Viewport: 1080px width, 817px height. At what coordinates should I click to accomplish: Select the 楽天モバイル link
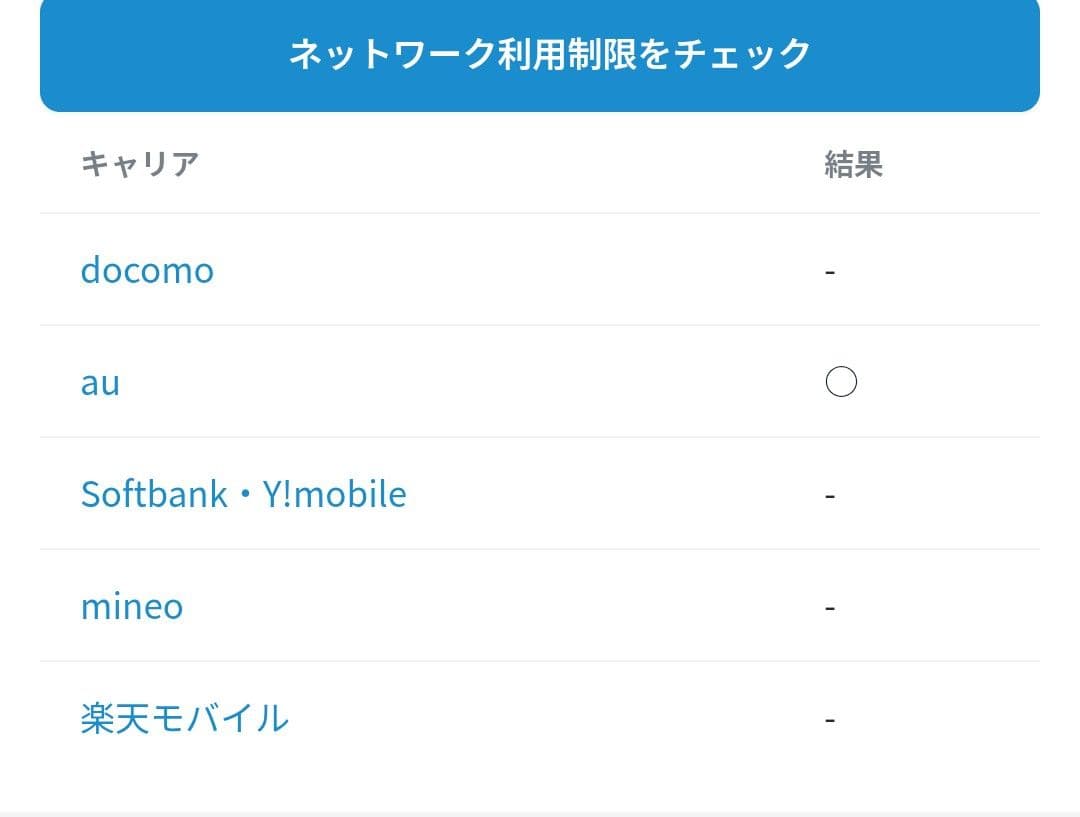(184, 718)
